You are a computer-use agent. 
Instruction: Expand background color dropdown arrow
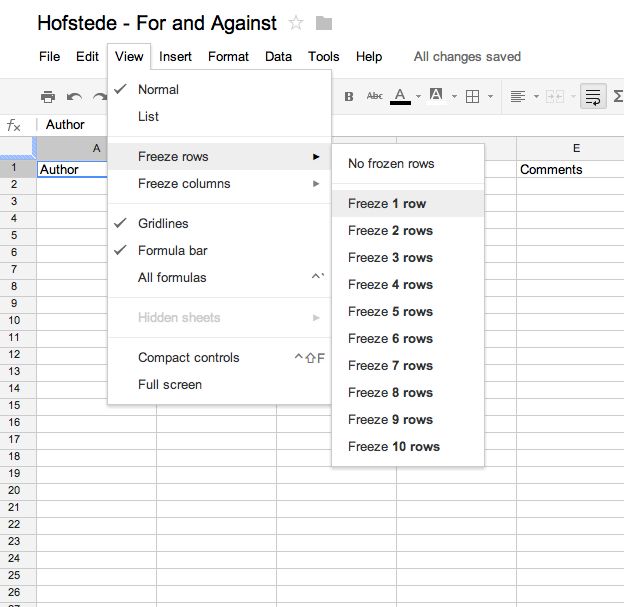[454, 96]
